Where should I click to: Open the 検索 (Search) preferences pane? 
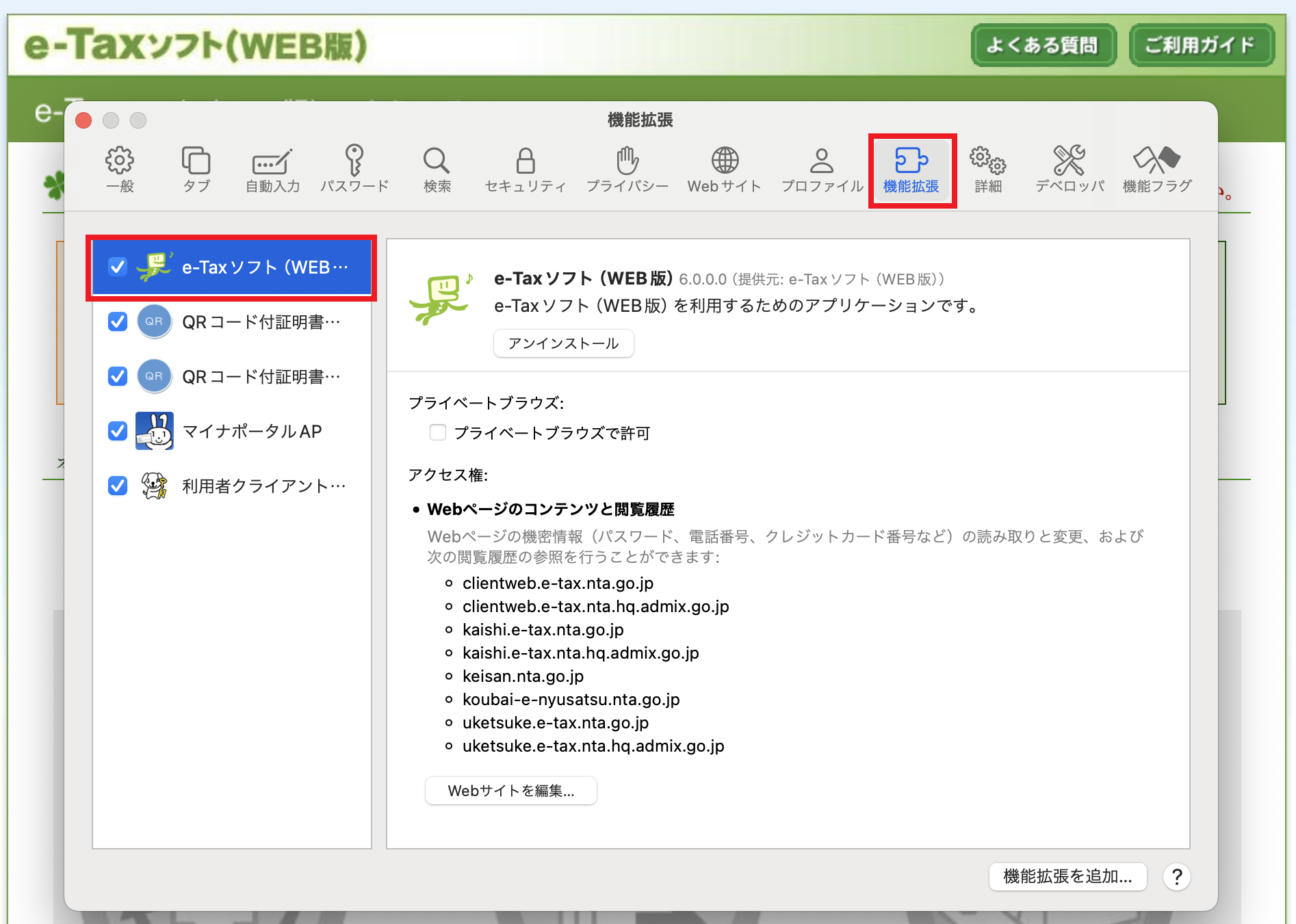(437, 170)
